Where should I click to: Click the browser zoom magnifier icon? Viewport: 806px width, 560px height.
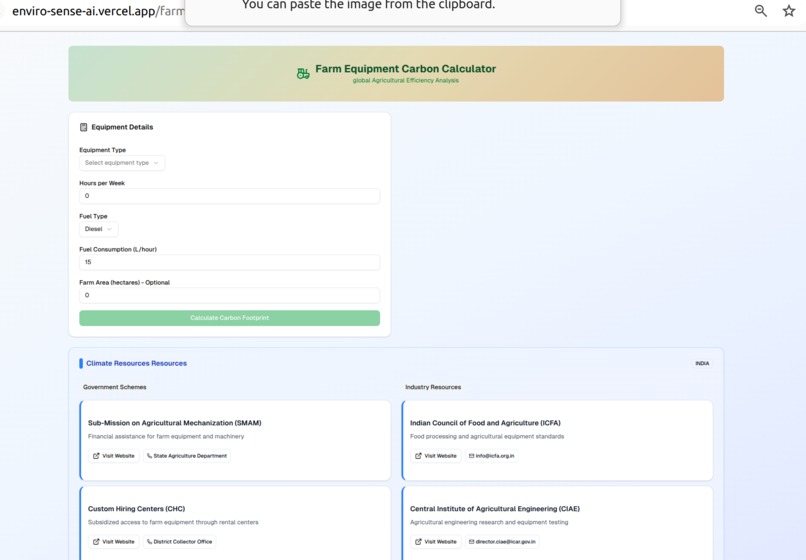(760, 11)
